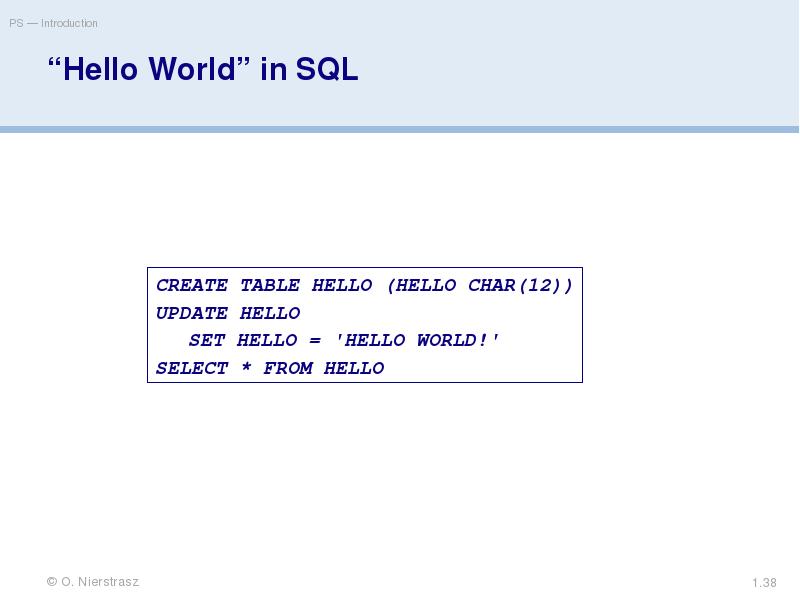
Task: Select the "PS — Introduction" header text
Action: 53,23
